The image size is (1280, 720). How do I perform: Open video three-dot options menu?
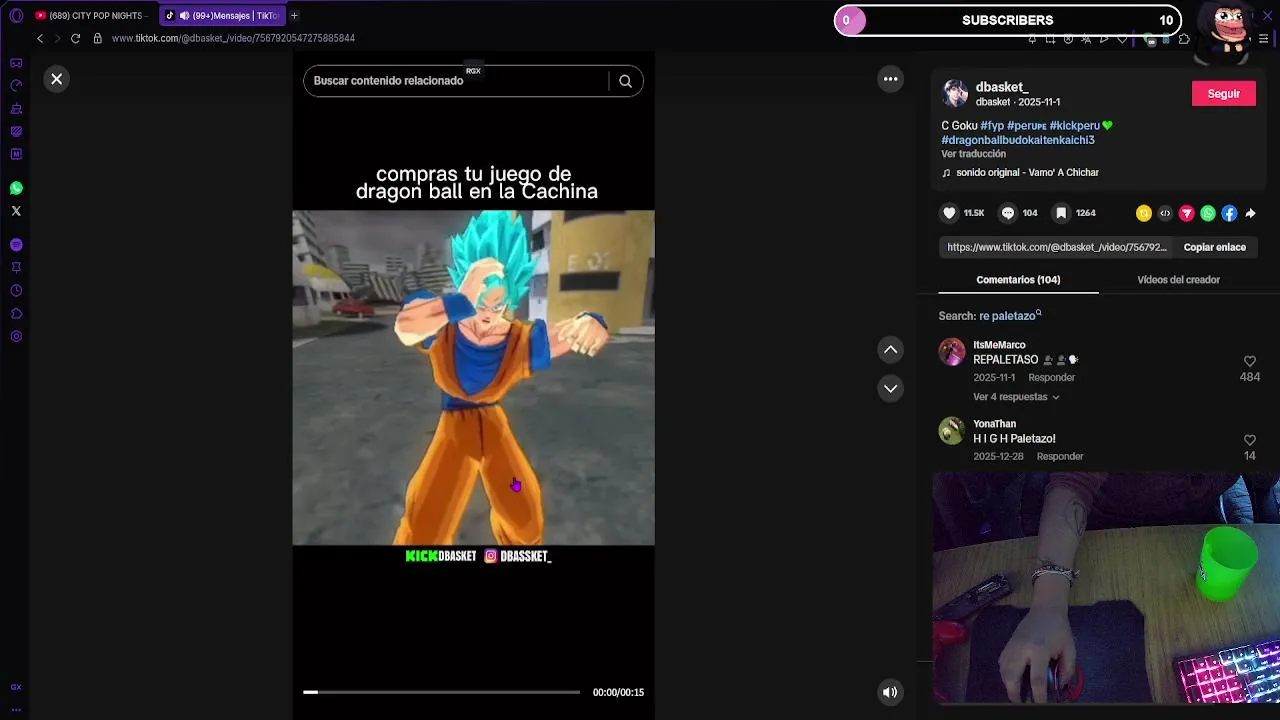pos(890,79)
